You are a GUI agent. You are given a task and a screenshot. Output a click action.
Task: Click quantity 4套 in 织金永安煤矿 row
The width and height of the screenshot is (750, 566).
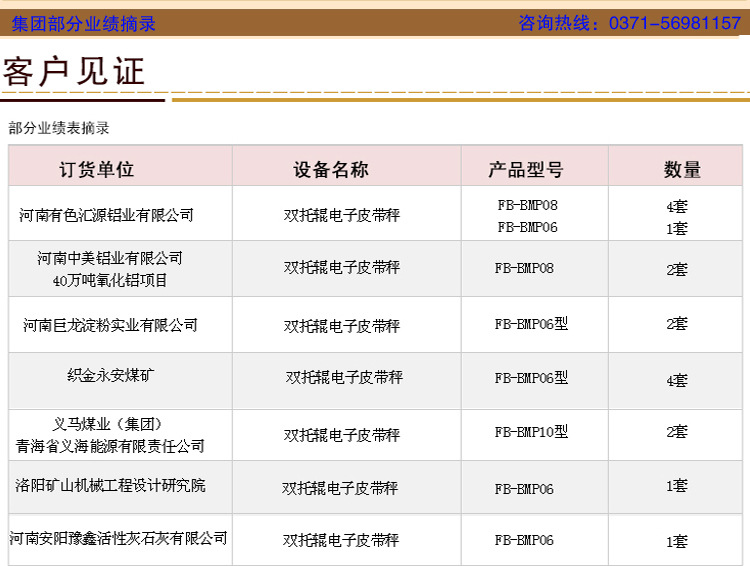pos(677,380)
